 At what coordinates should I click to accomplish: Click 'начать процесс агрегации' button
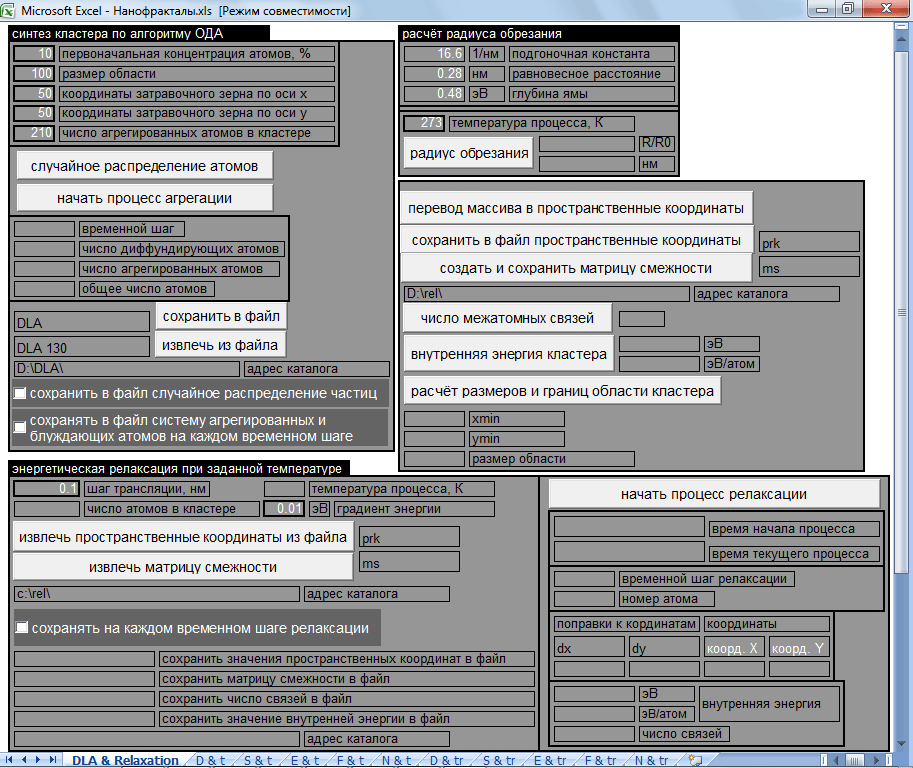pyautogui.click(x=144, y=198)
